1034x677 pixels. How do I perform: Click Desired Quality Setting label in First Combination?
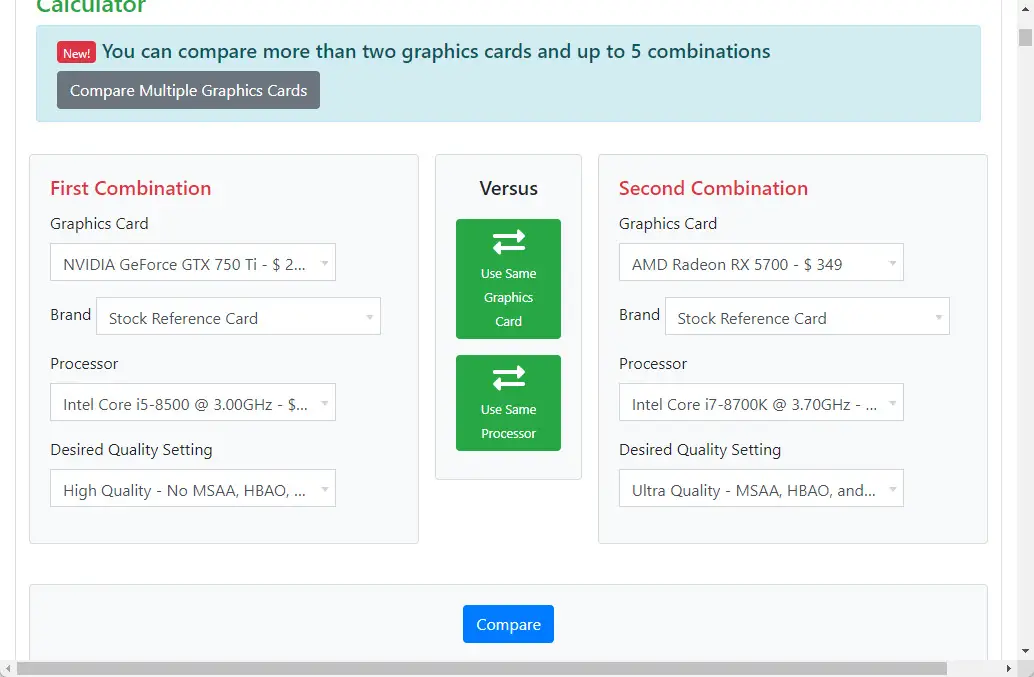click(x=131, y=450)
